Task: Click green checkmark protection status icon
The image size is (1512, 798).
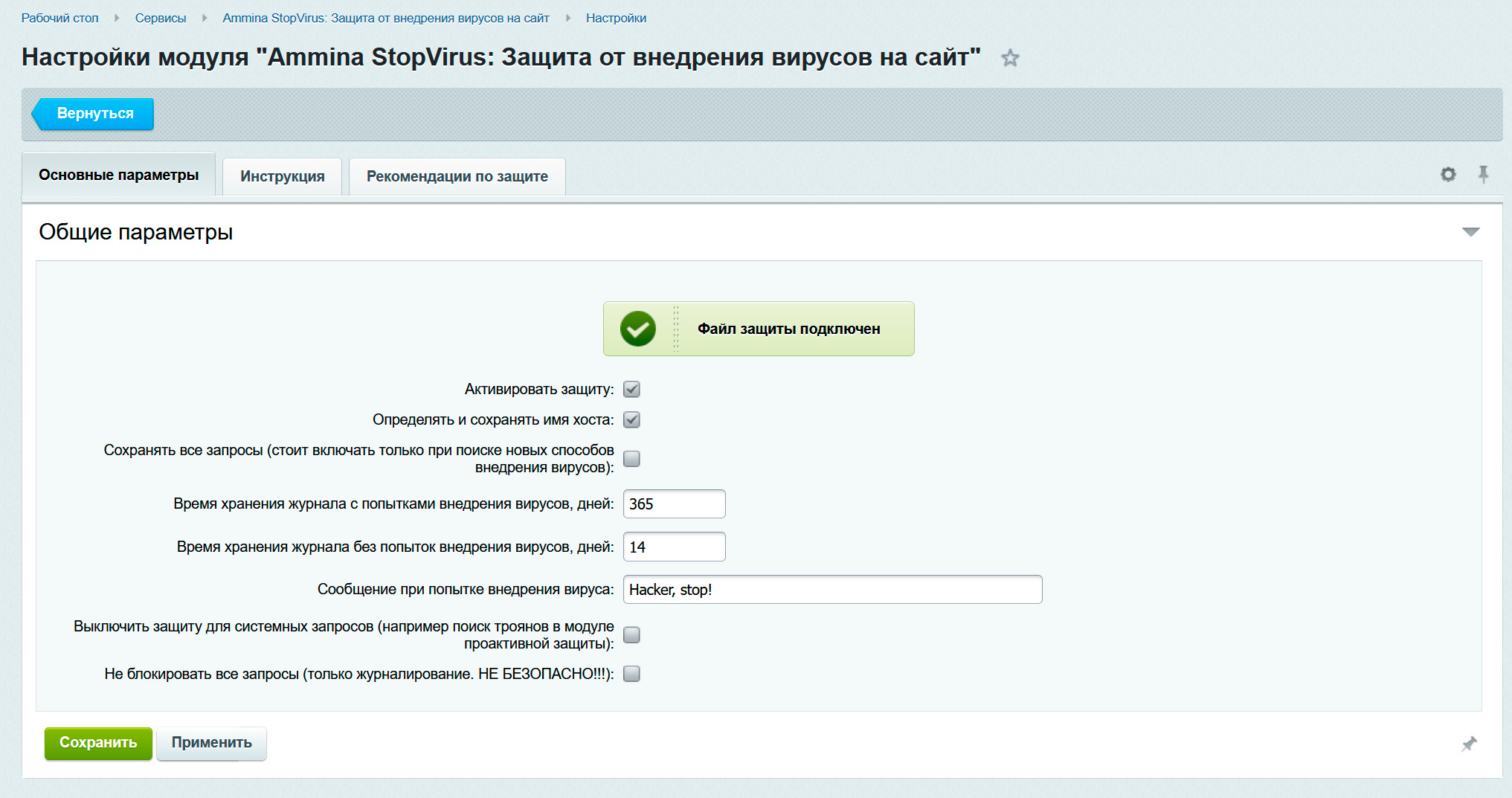Action: [638, 329]
